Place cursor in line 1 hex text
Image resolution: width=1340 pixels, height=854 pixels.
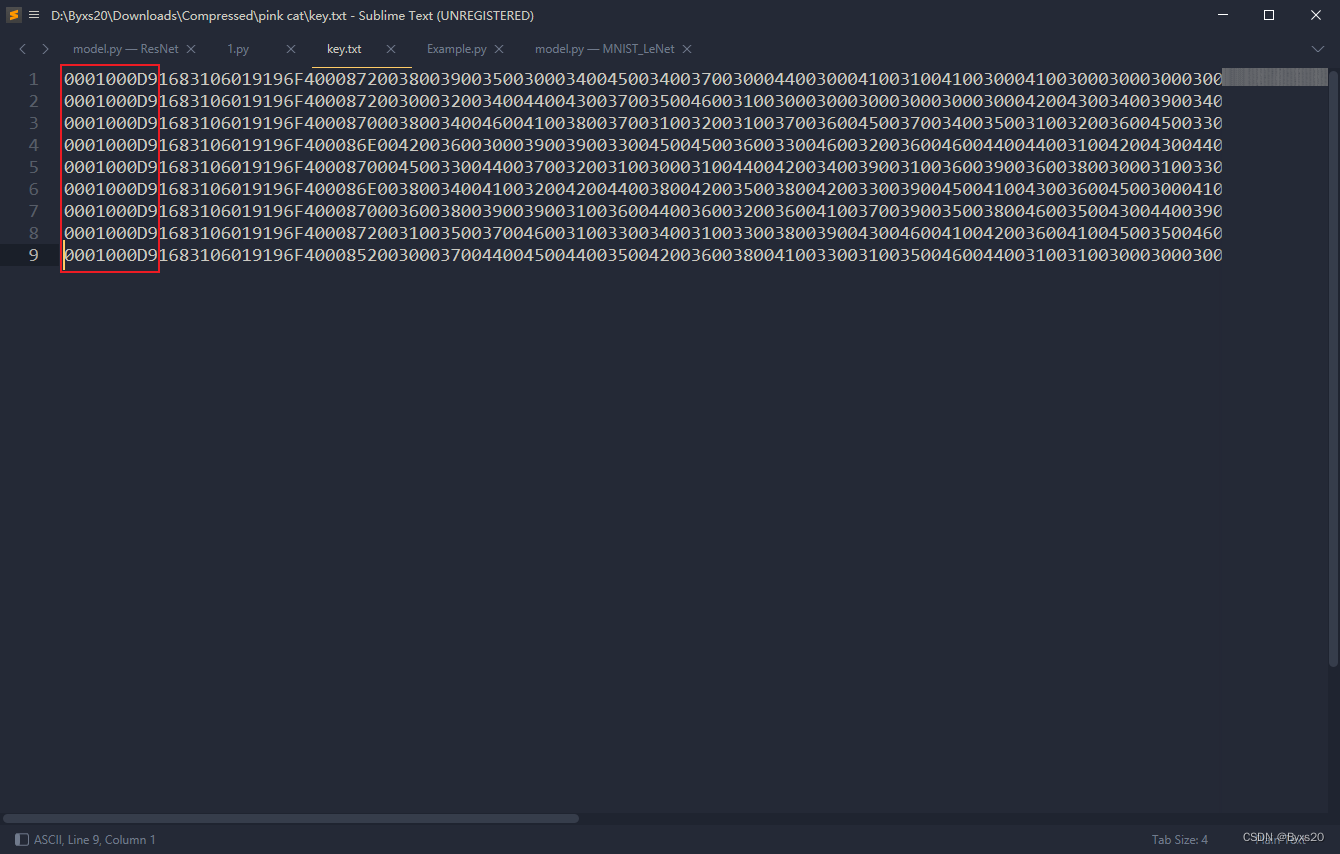click(642, 80)
